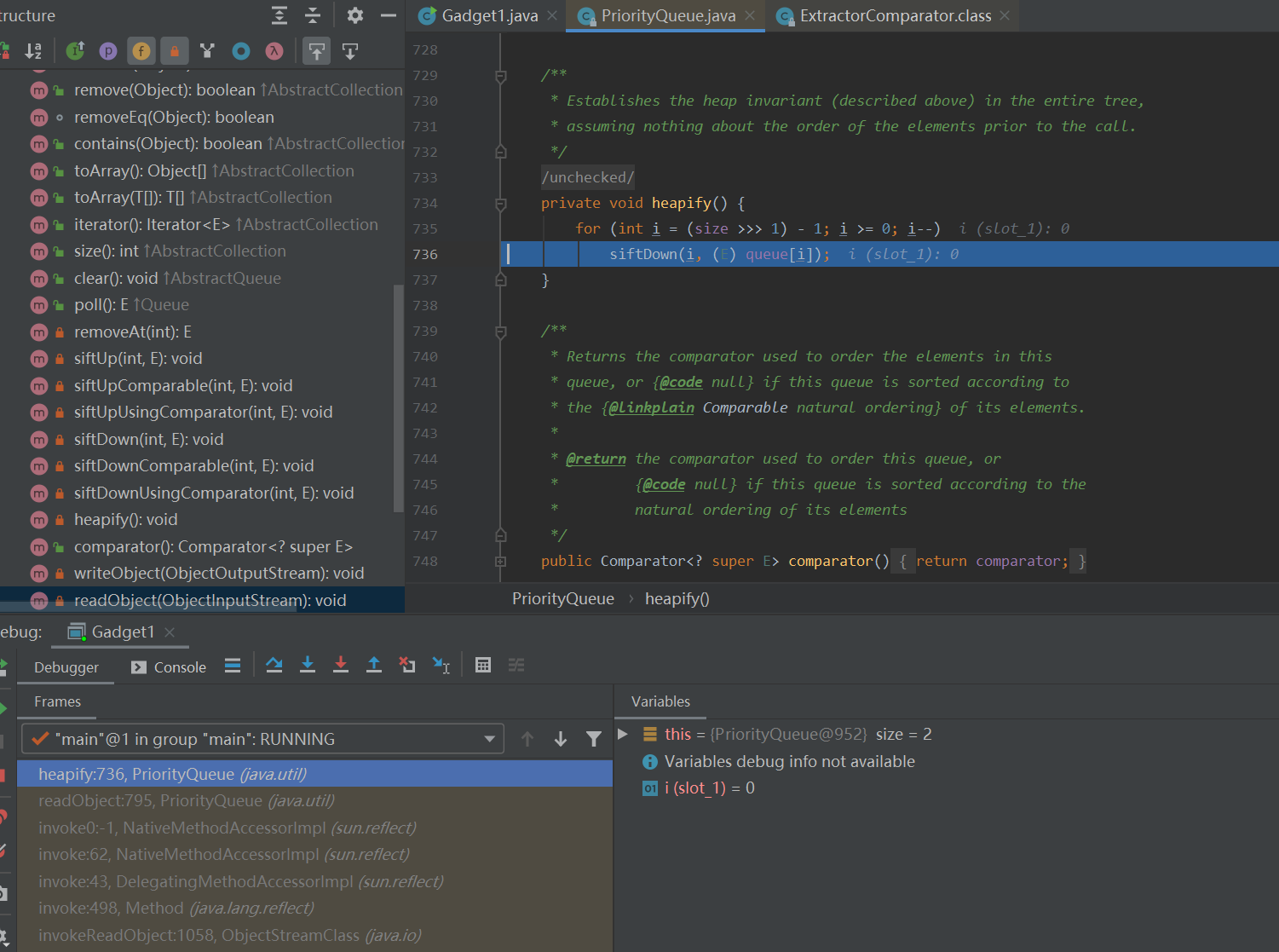The height and width of the screenshot is (952, 1279).
Task: Hide the Structure panel with minimize dash
Action: click(x=388, y=15)
